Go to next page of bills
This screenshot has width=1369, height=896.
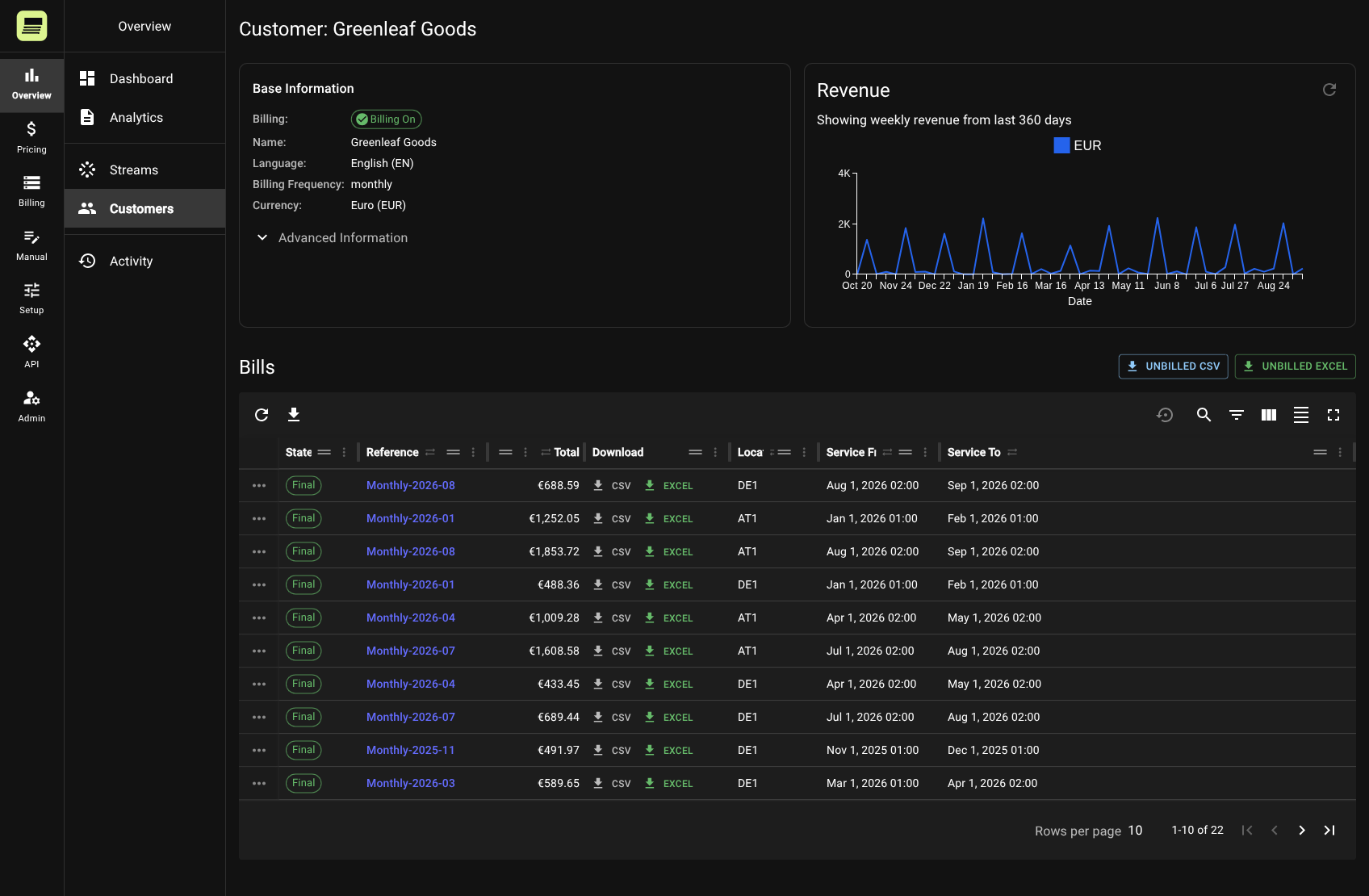point(1302,831)
